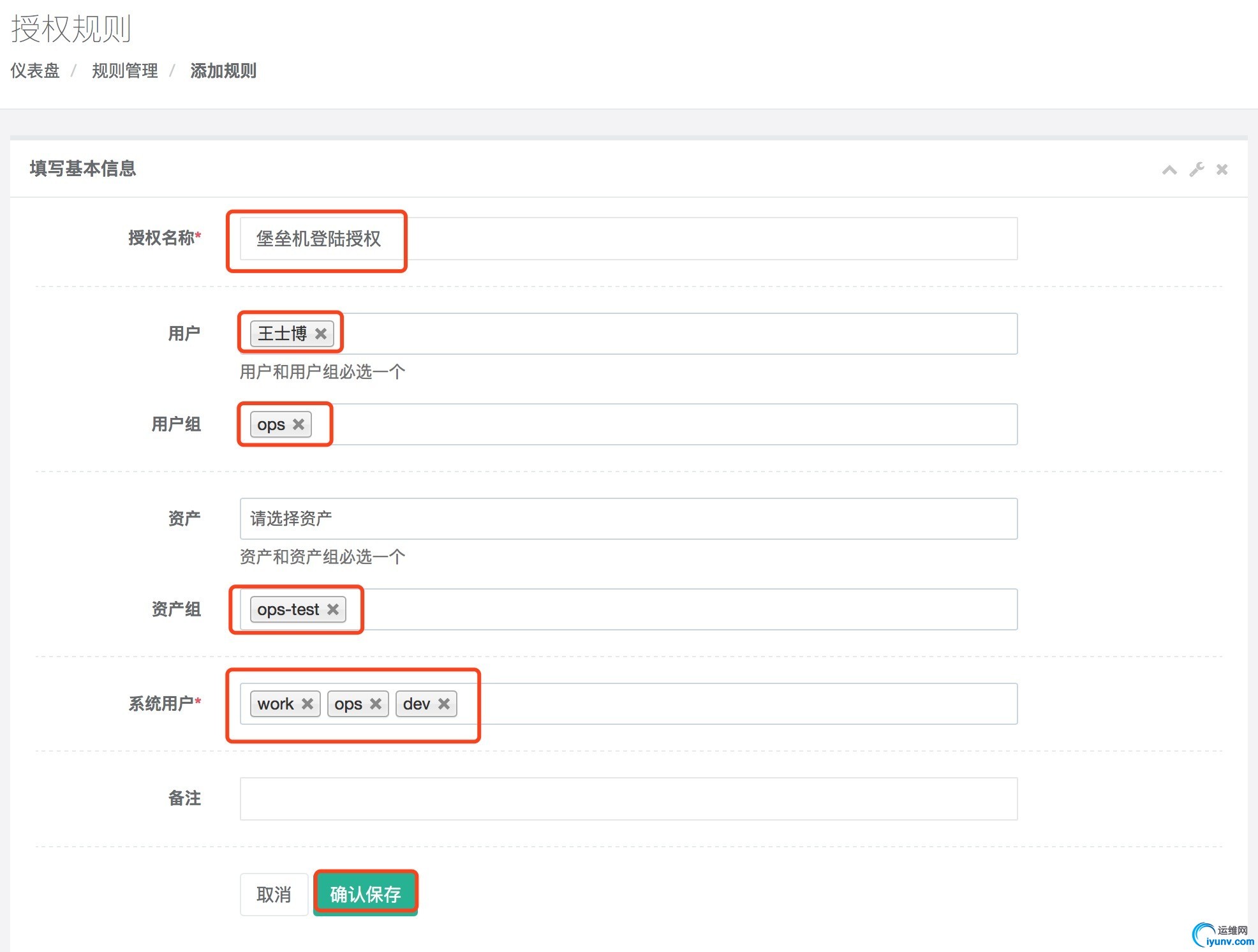The image size is (1258, 952).
Task: Collapse the 填写基本信息 panel with chevron icon
Action: [1169, 170]
